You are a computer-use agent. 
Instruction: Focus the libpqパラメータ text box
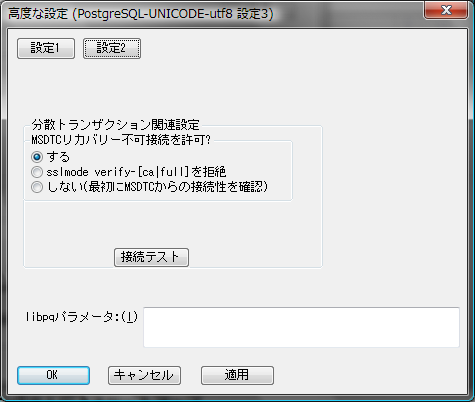(301, 327)
